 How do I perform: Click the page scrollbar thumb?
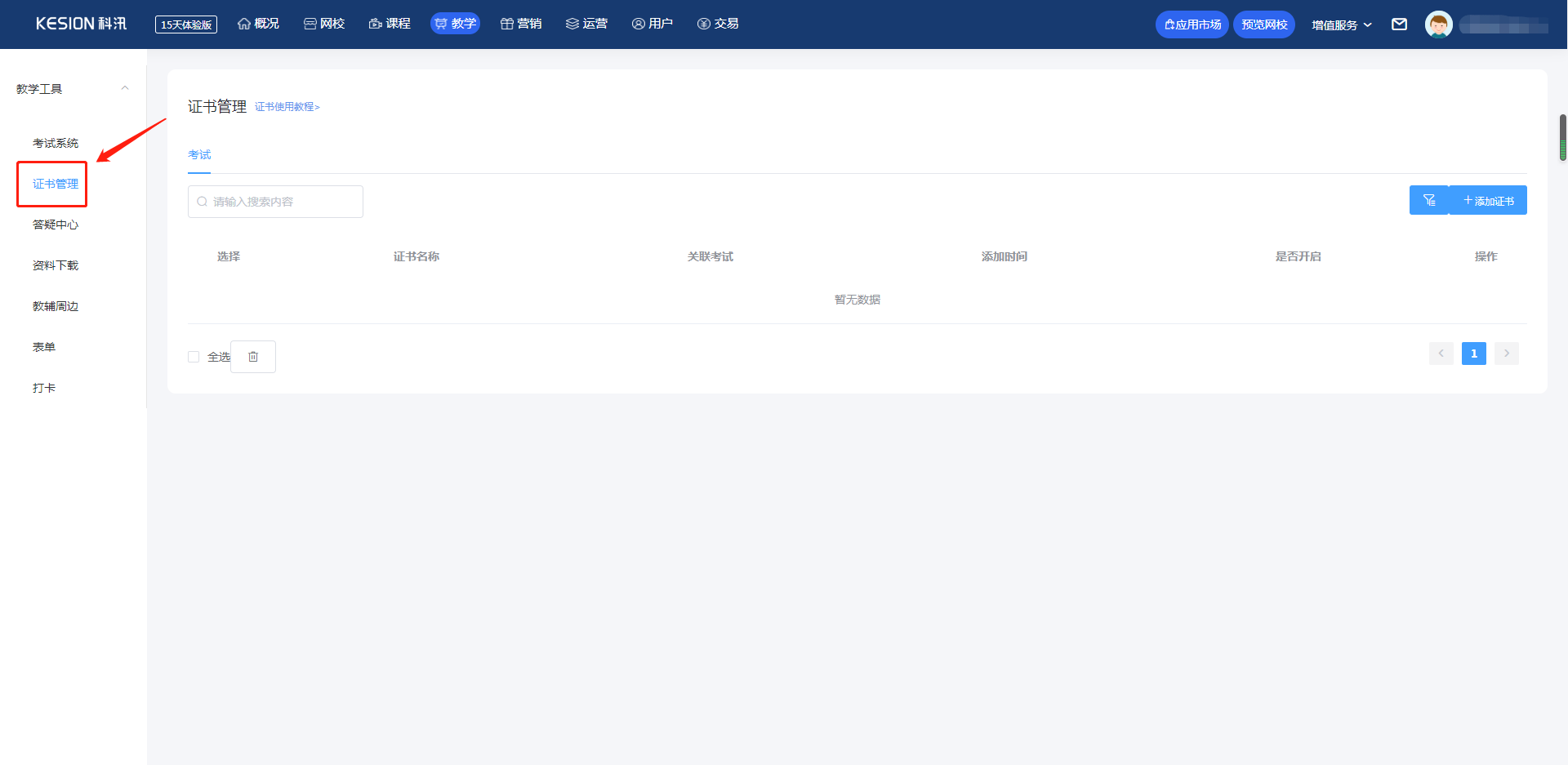[x=1563, y=137]
